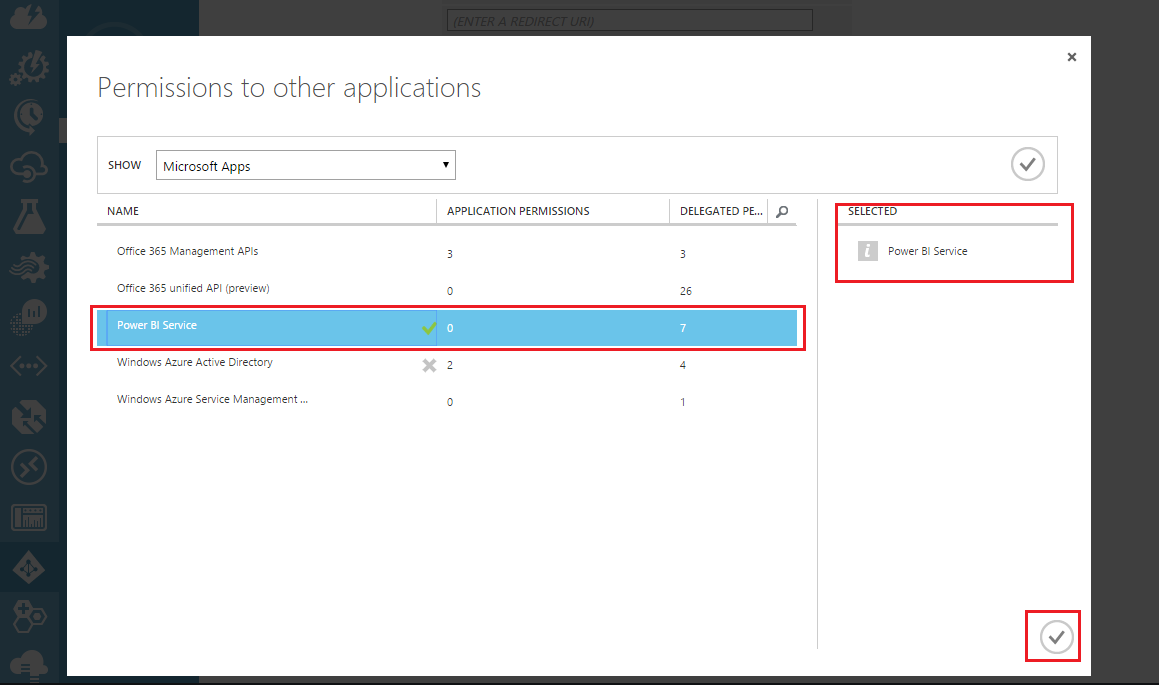
Task: Click delegated count 26 for unified API
Action: tap(686, 291)
